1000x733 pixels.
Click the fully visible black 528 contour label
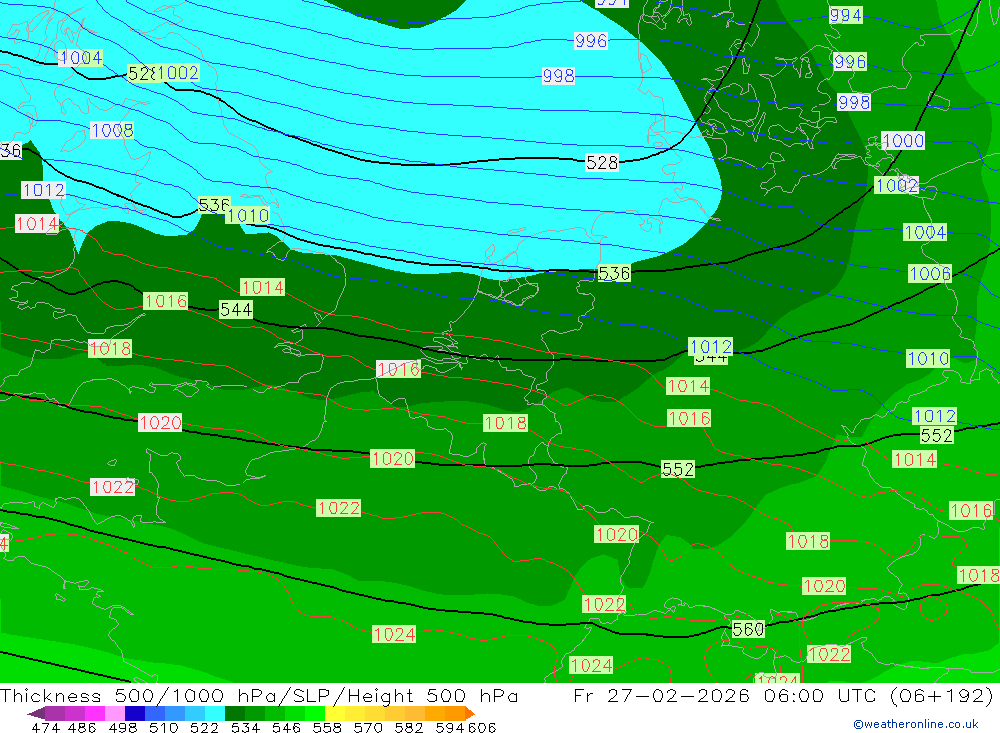click(602, 163)
